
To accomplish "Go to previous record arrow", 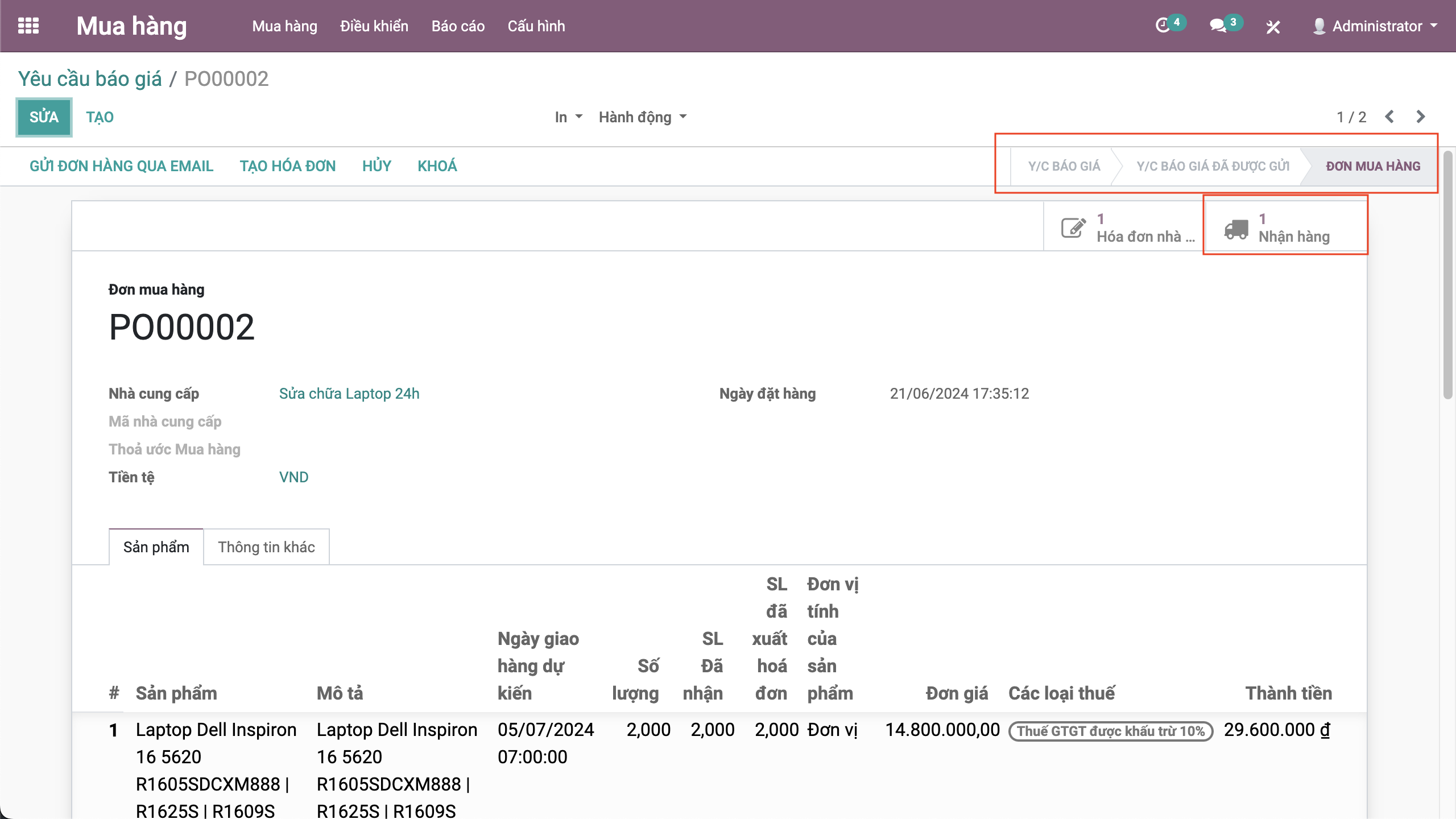I will (1389, 117).
